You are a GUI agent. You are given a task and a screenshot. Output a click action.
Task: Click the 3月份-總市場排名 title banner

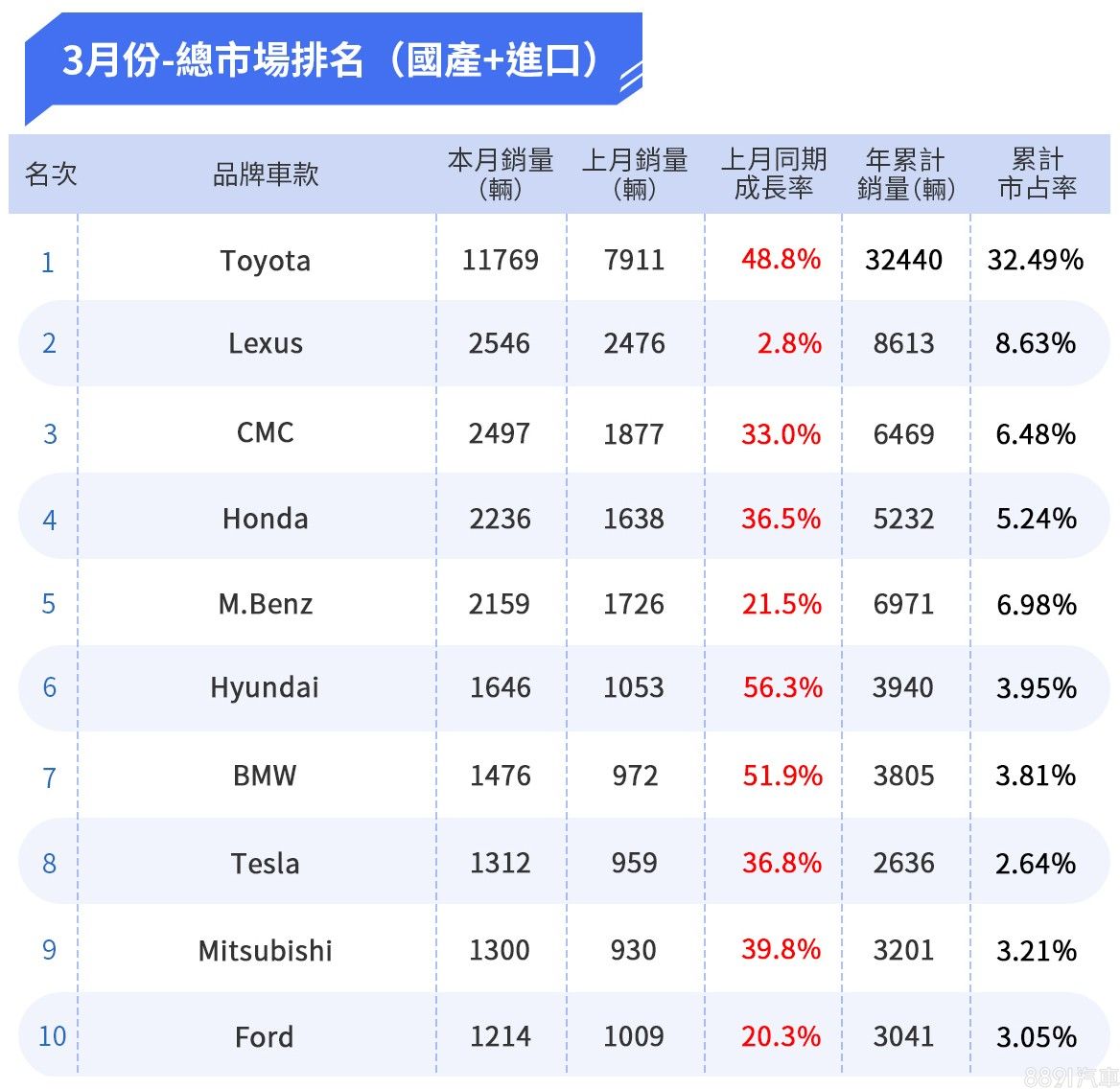pos(332,60)
